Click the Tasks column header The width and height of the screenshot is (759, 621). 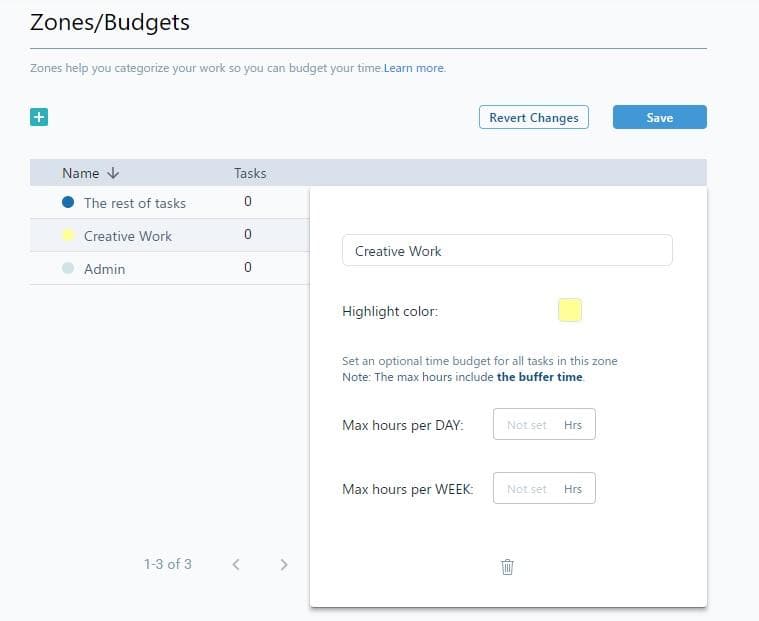point(250,173)
